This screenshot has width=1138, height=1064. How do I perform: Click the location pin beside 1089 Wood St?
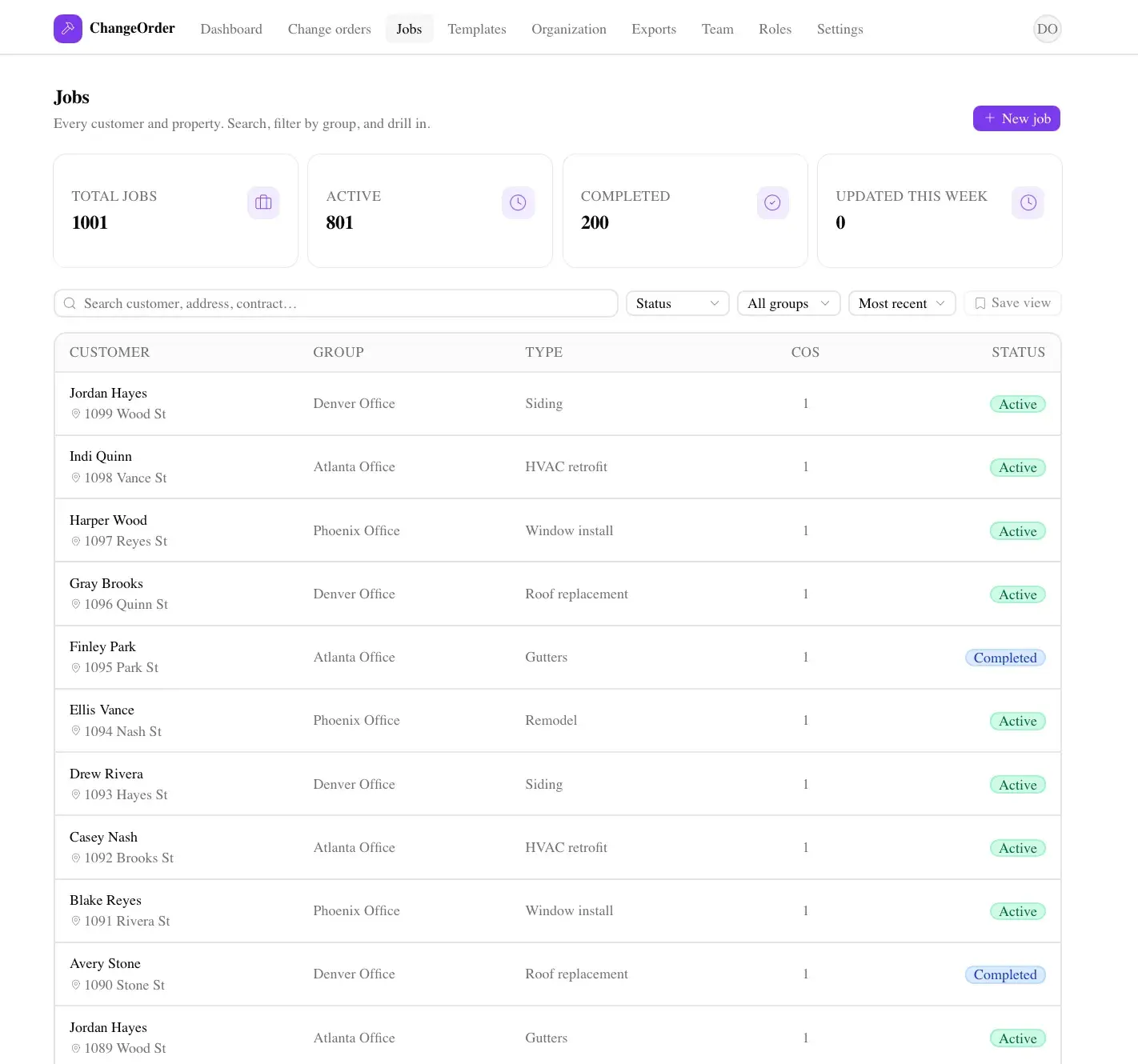76,1048
